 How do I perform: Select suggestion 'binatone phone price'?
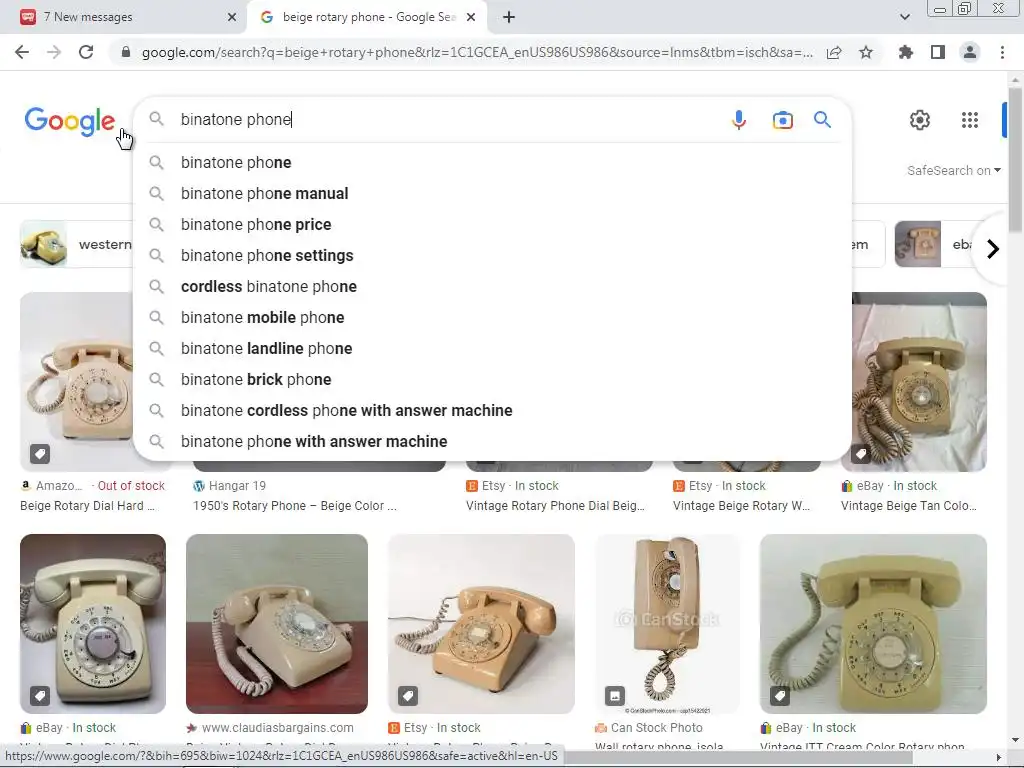click(492, 225)
